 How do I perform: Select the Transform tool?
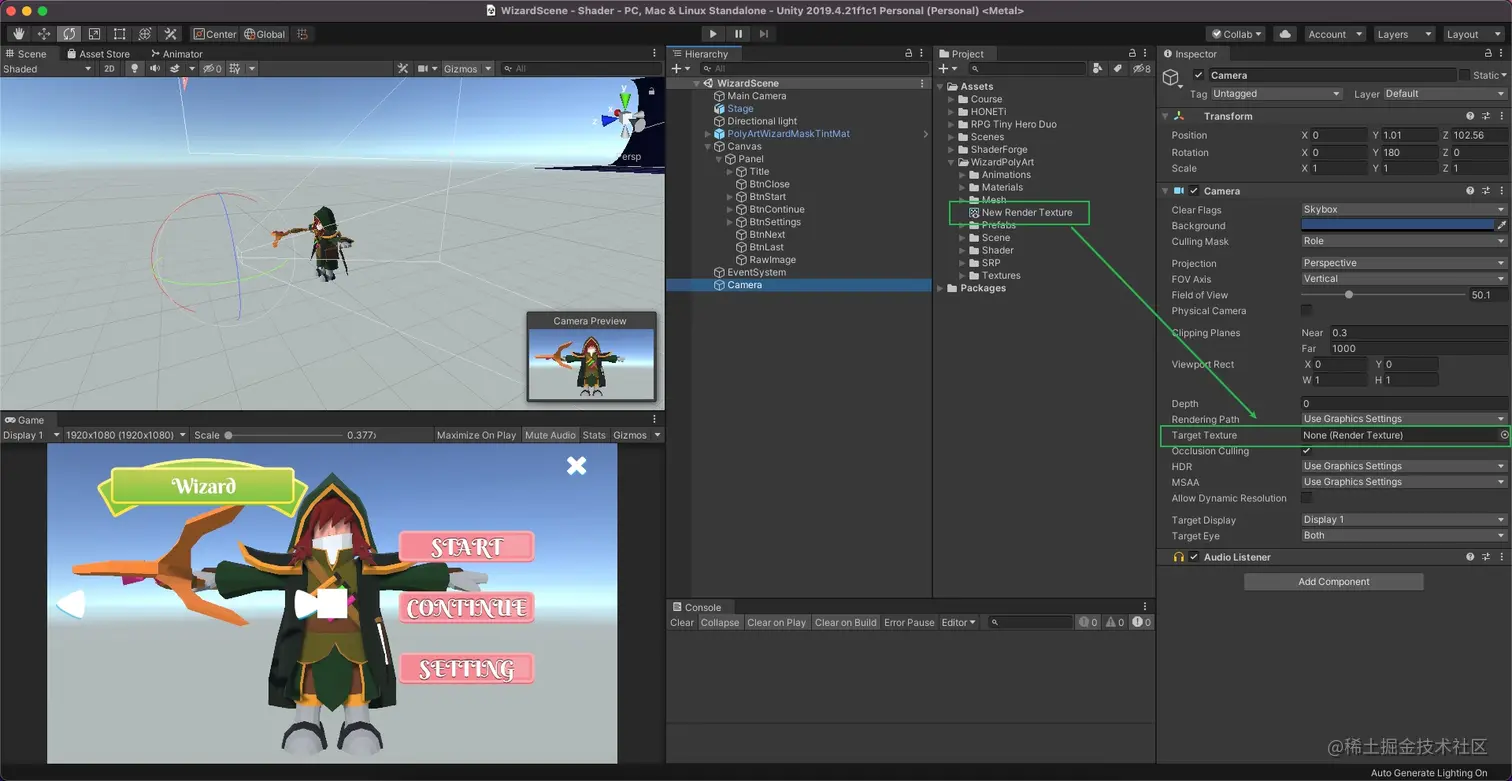[145, 34]
